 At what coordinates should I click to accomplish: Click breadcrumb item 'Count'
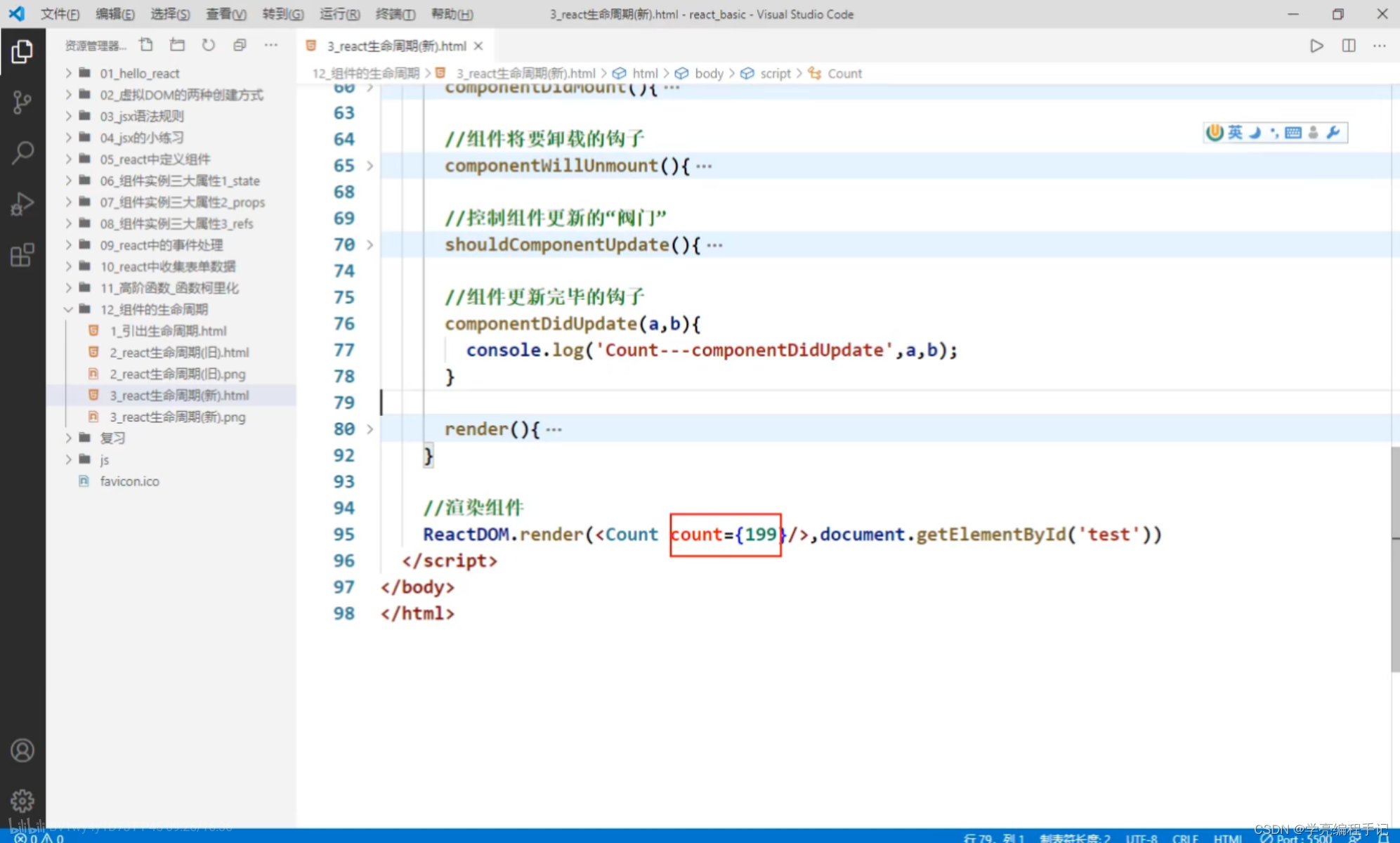coord(844,73)
